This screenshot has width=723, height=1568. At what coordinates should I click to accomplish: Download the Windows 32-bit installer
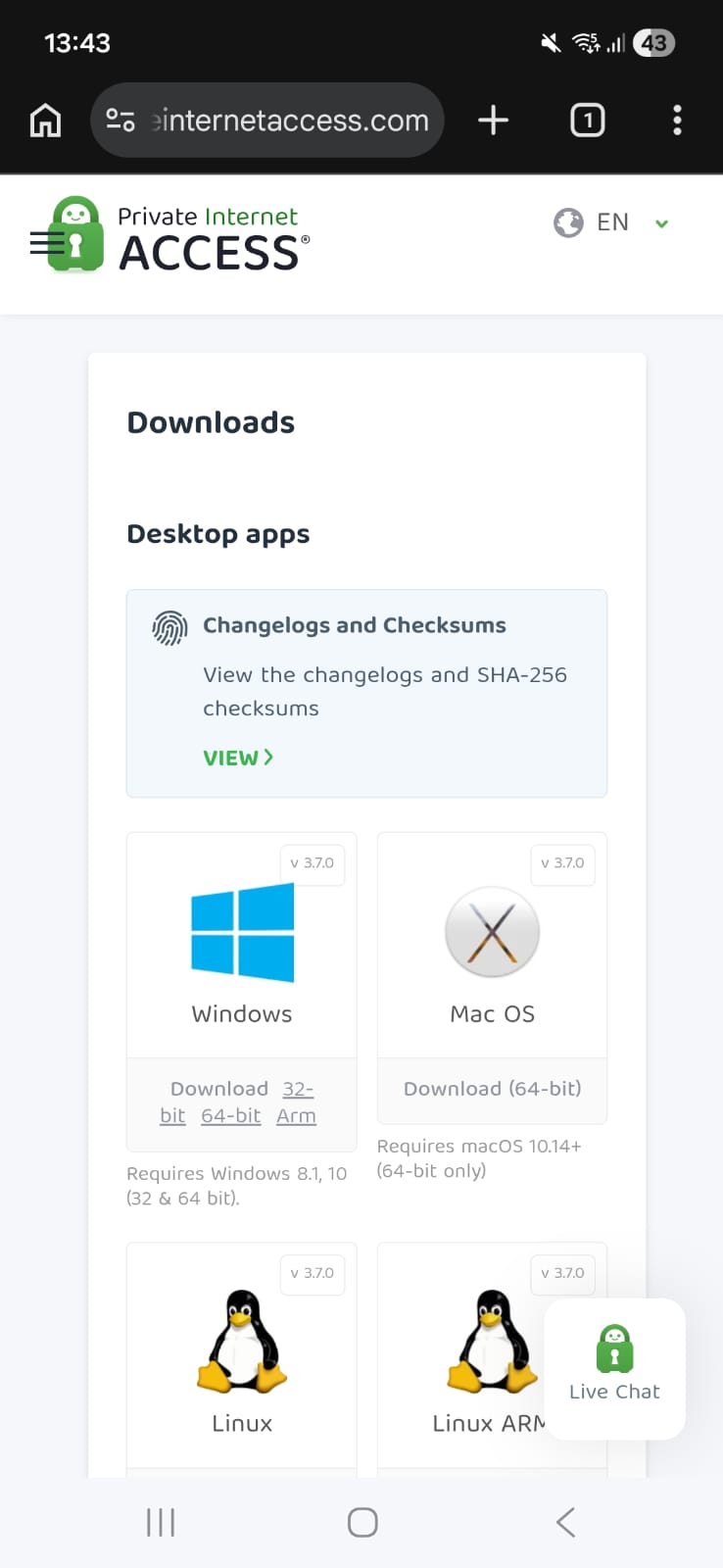(297, 1090)
